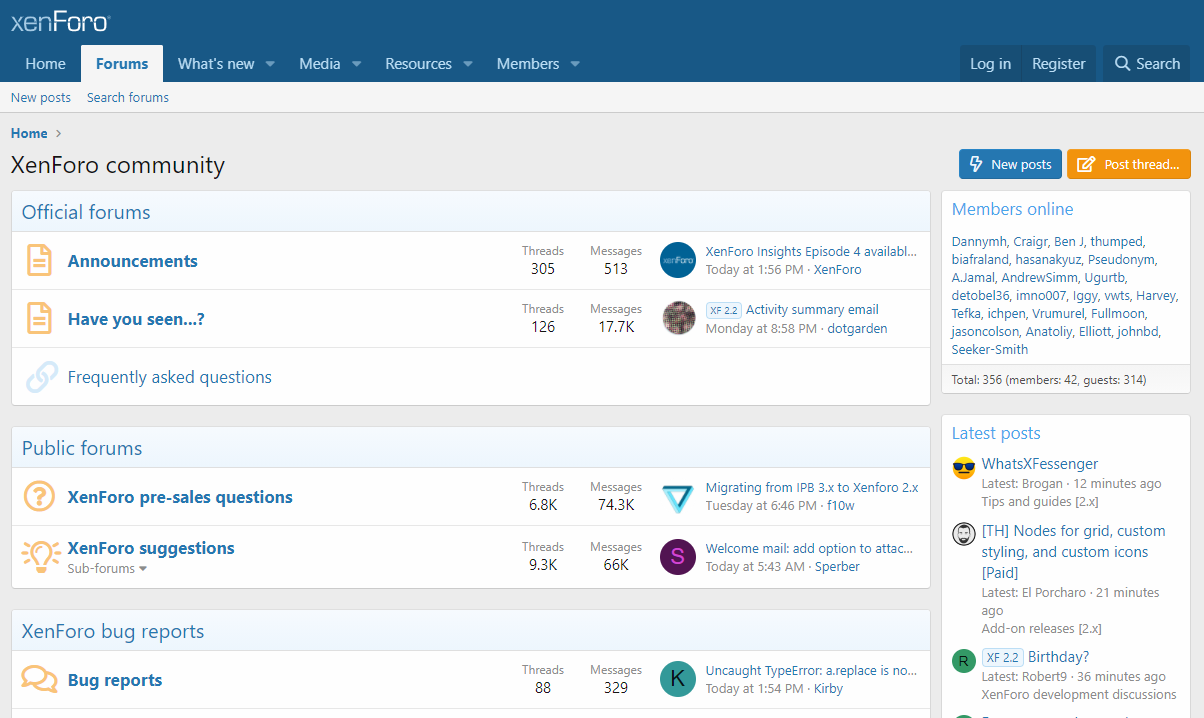
Task: Open the Resources tab
Action: [x=419, y=64]
